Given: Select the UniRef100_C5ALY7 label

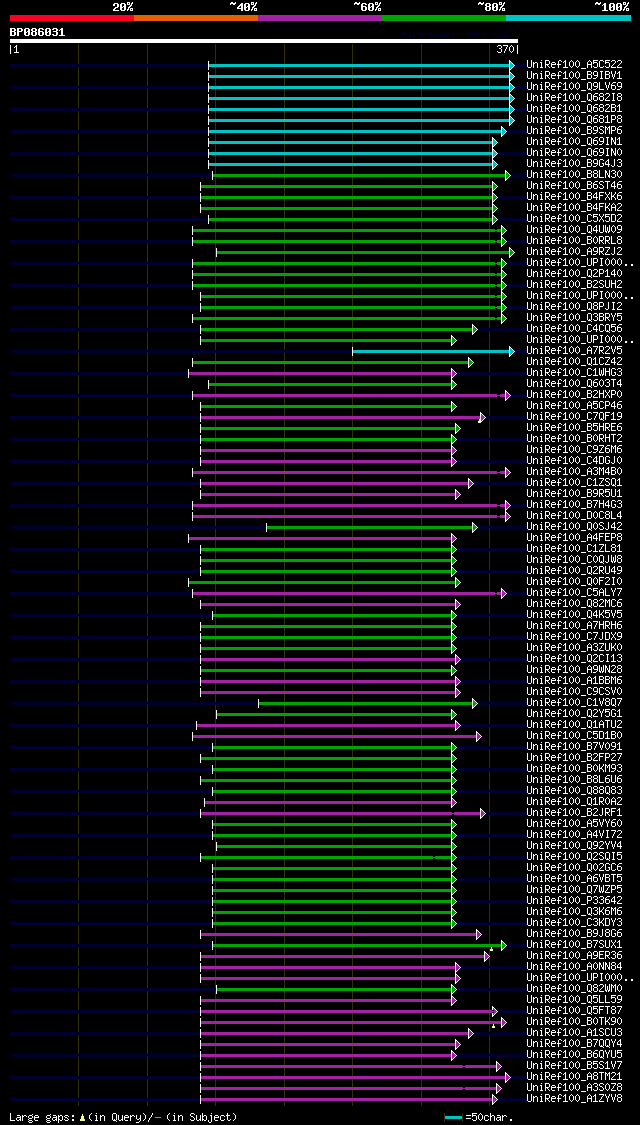Looking at the screenshot, I should point(574,592).
